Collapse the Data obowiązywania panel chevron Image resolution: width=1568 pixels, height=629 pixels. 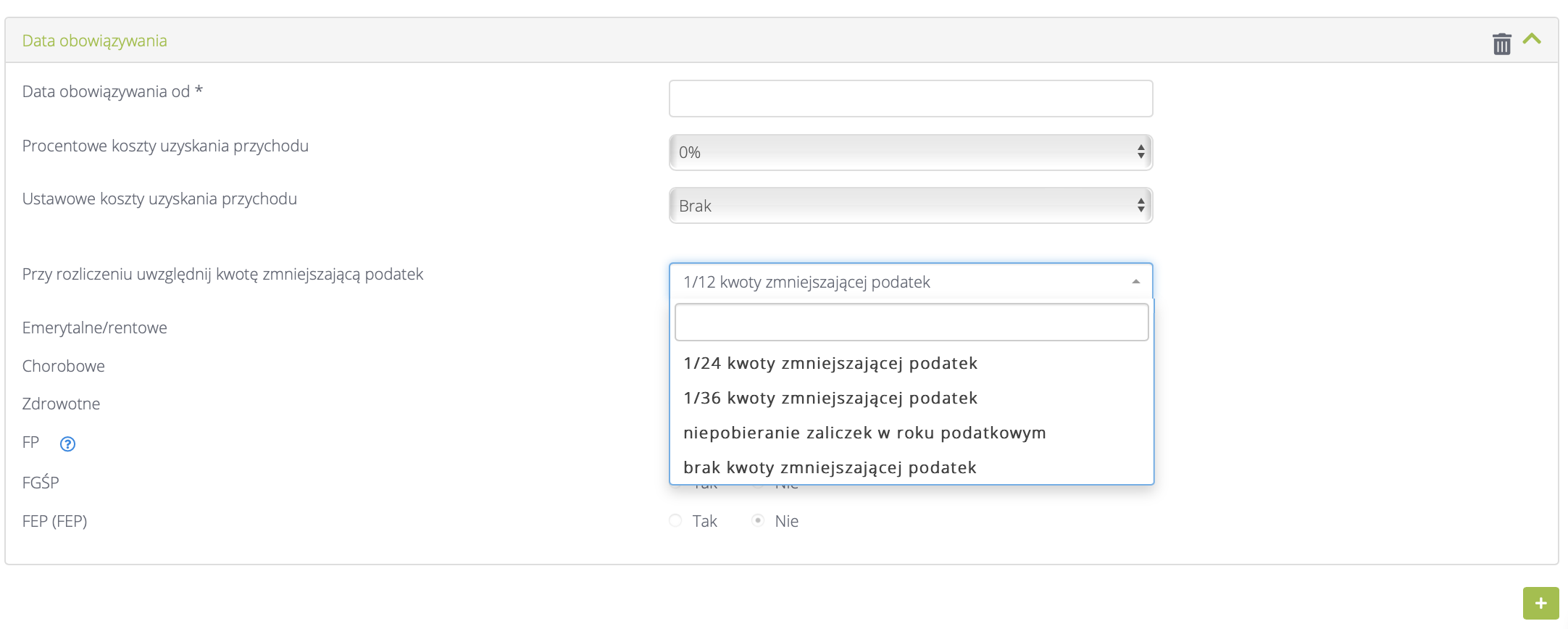pyautogui.click(x=1532, y=39)
